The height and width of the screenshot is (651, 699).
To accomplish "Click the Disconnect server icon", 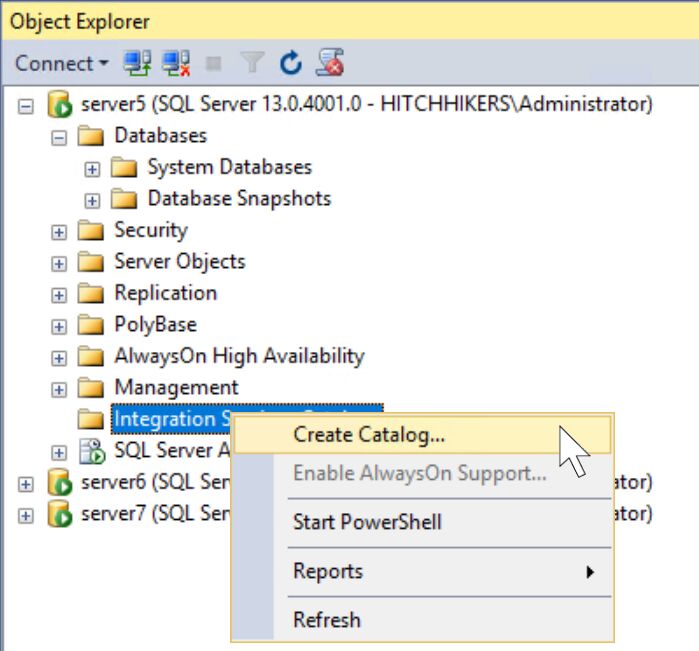I will [x=176, y=63].
